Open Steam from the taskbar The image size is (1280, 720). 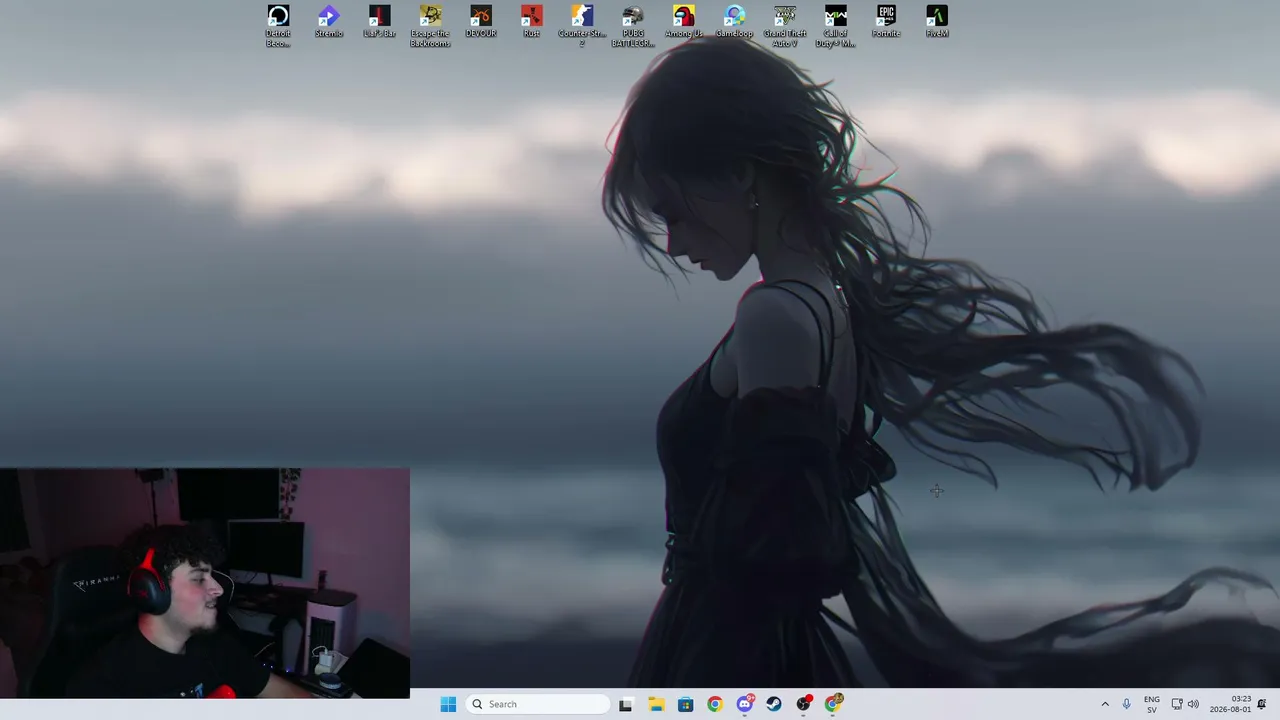[x=774, y=704]
